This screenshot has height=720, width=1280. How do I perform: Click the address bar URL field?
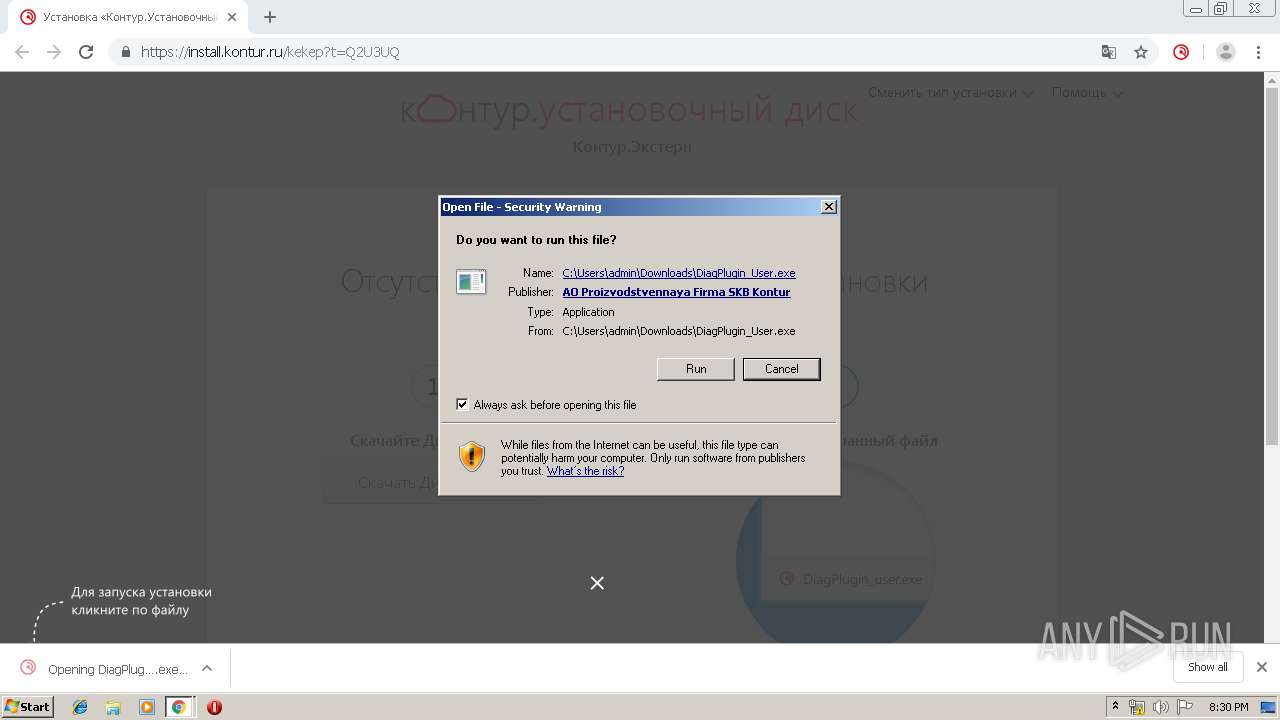coord(600,52)
